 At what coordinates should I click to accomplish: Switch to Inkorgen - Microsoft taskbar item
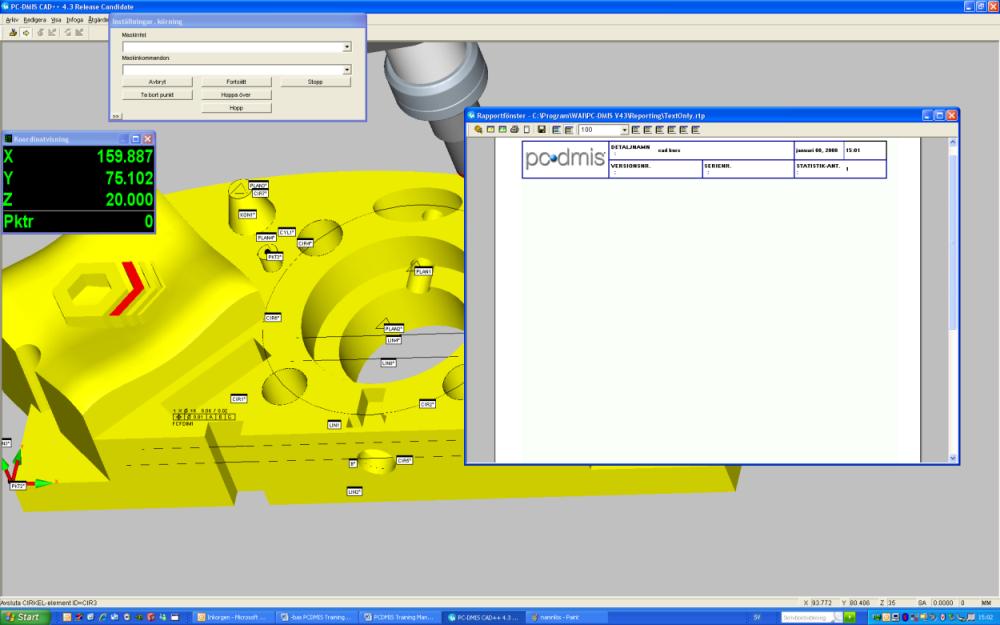tap(233, 617)
